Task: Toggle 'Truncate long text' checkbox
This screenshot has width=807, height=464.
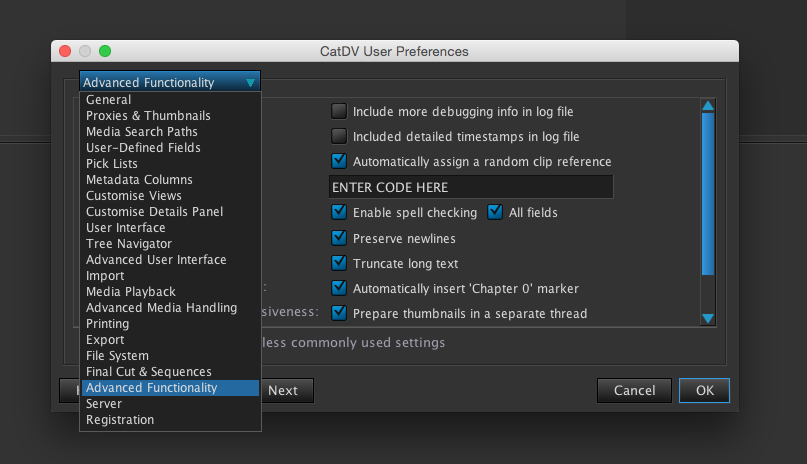Action: click(339, 263)
